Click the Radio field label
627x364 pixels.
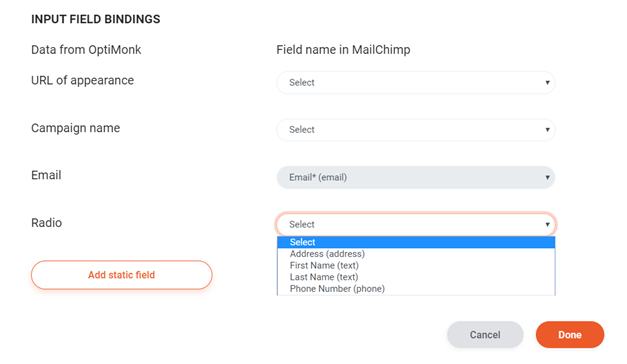(x=46, y=223)
